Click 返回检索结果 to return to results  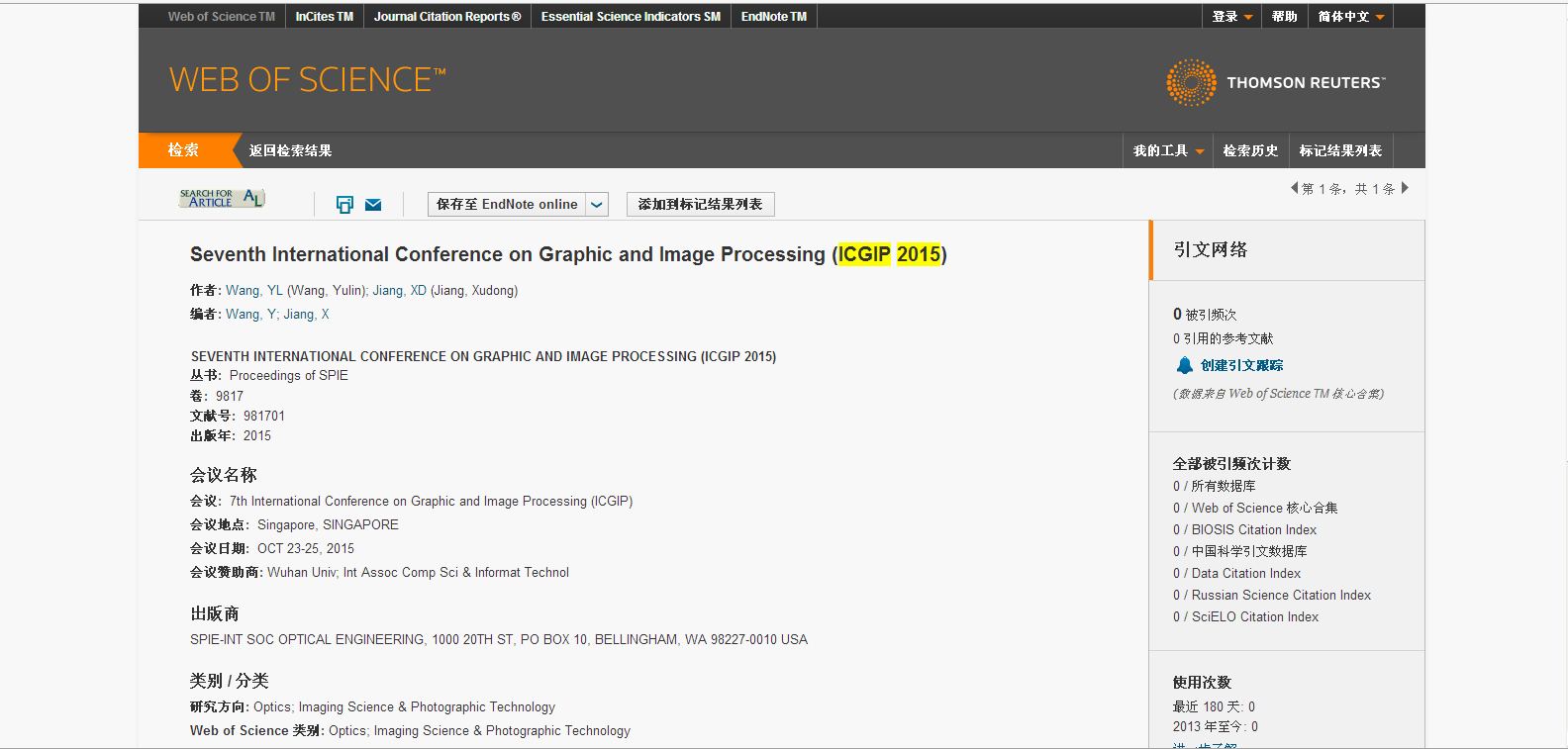(x=290, y=150)
